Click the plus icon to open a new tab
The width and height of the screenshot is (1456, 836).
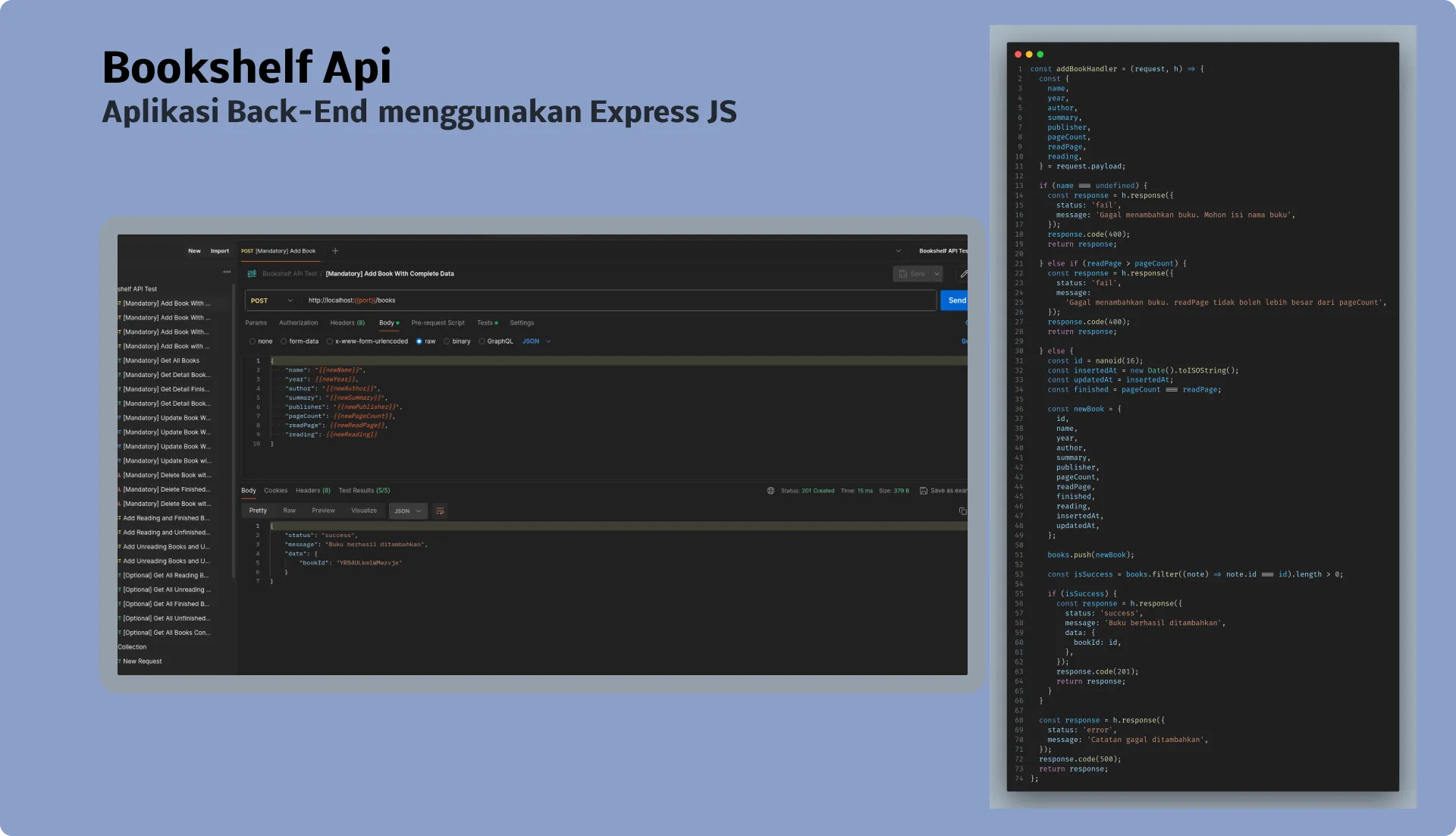[x=335, y=251]
